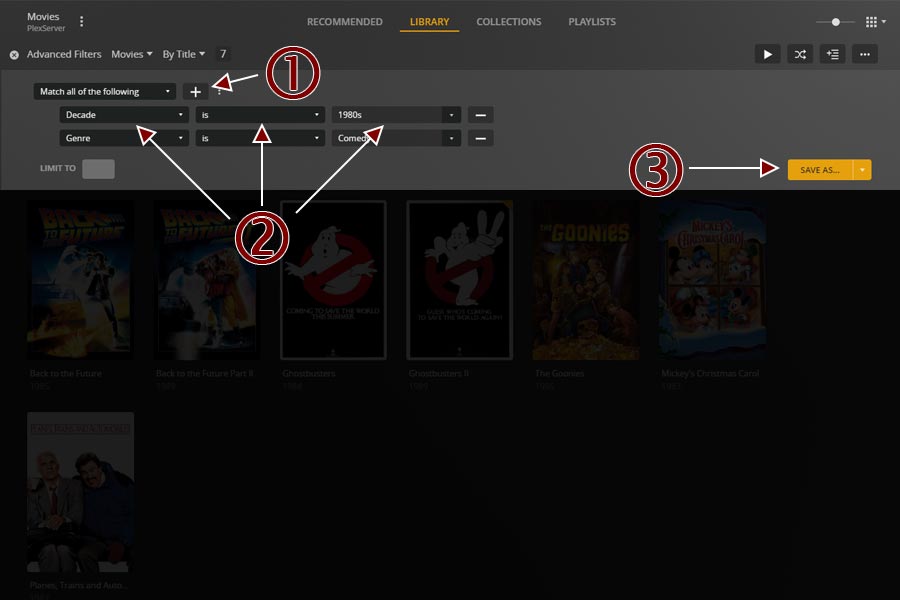The height and width of the screenshot is (600, 900).
Task: Switch to the Playlists tab
Action: 592,22
